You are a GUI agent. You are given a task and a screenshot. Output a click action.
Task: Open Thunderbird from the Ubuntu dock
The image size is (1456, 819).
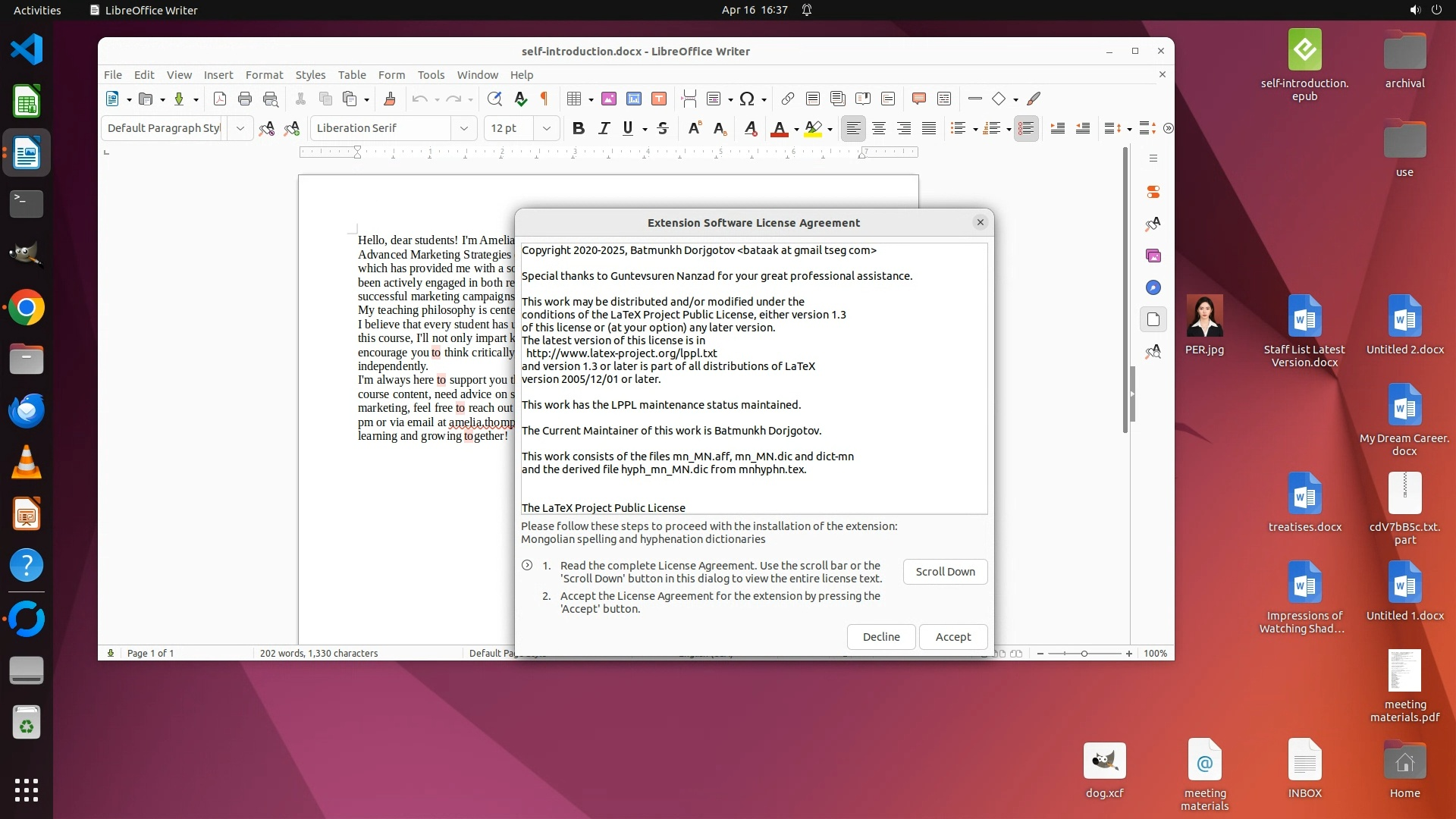coord(27,410)
